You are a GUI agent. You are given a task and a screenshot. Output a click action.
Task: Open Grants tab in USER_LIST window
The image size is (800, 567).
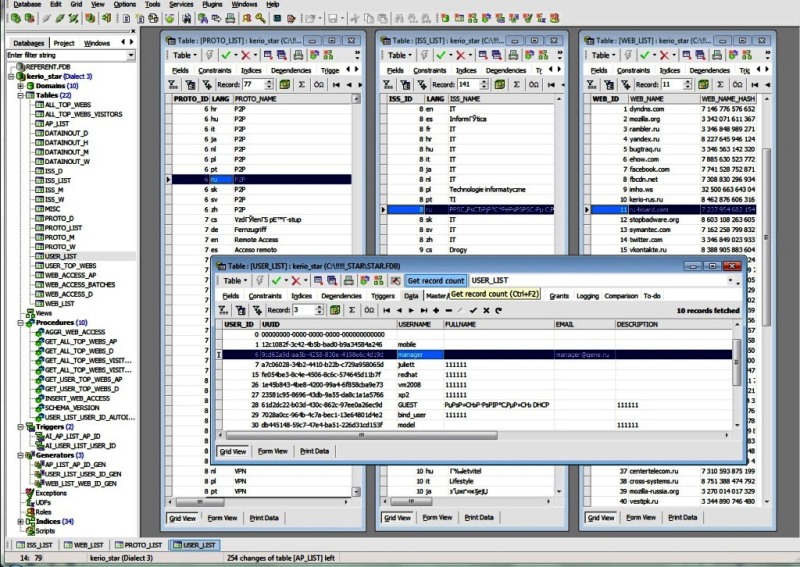[559, 295]
